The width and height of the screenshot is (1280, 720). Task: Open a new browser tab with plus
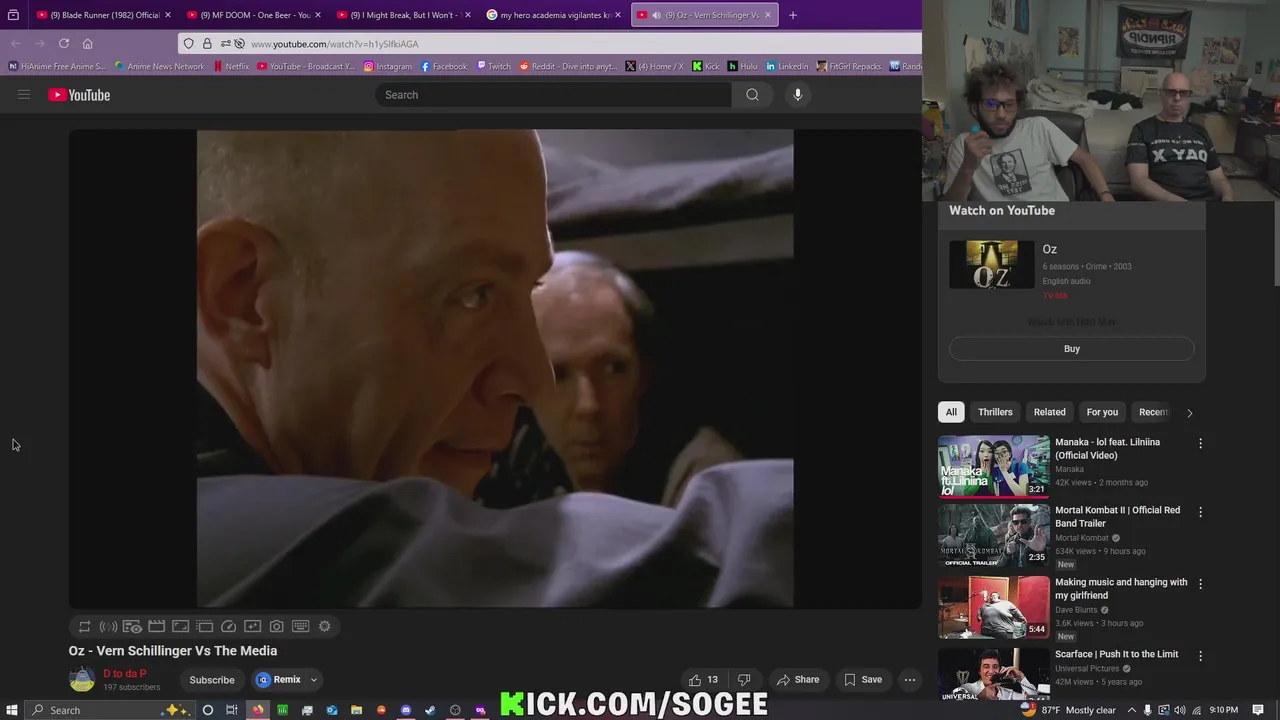tap(793, 15)
